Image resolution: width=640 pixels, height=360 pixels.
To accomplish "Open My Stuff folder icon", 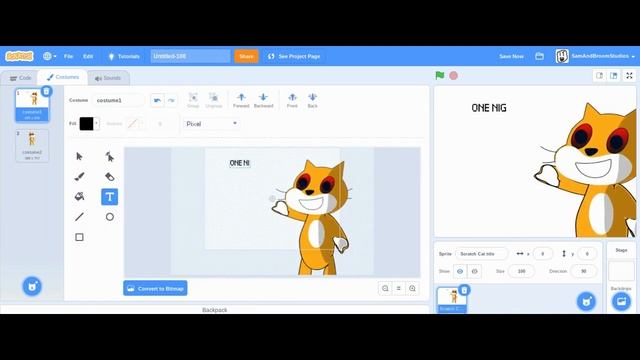I will coord(539,56).
